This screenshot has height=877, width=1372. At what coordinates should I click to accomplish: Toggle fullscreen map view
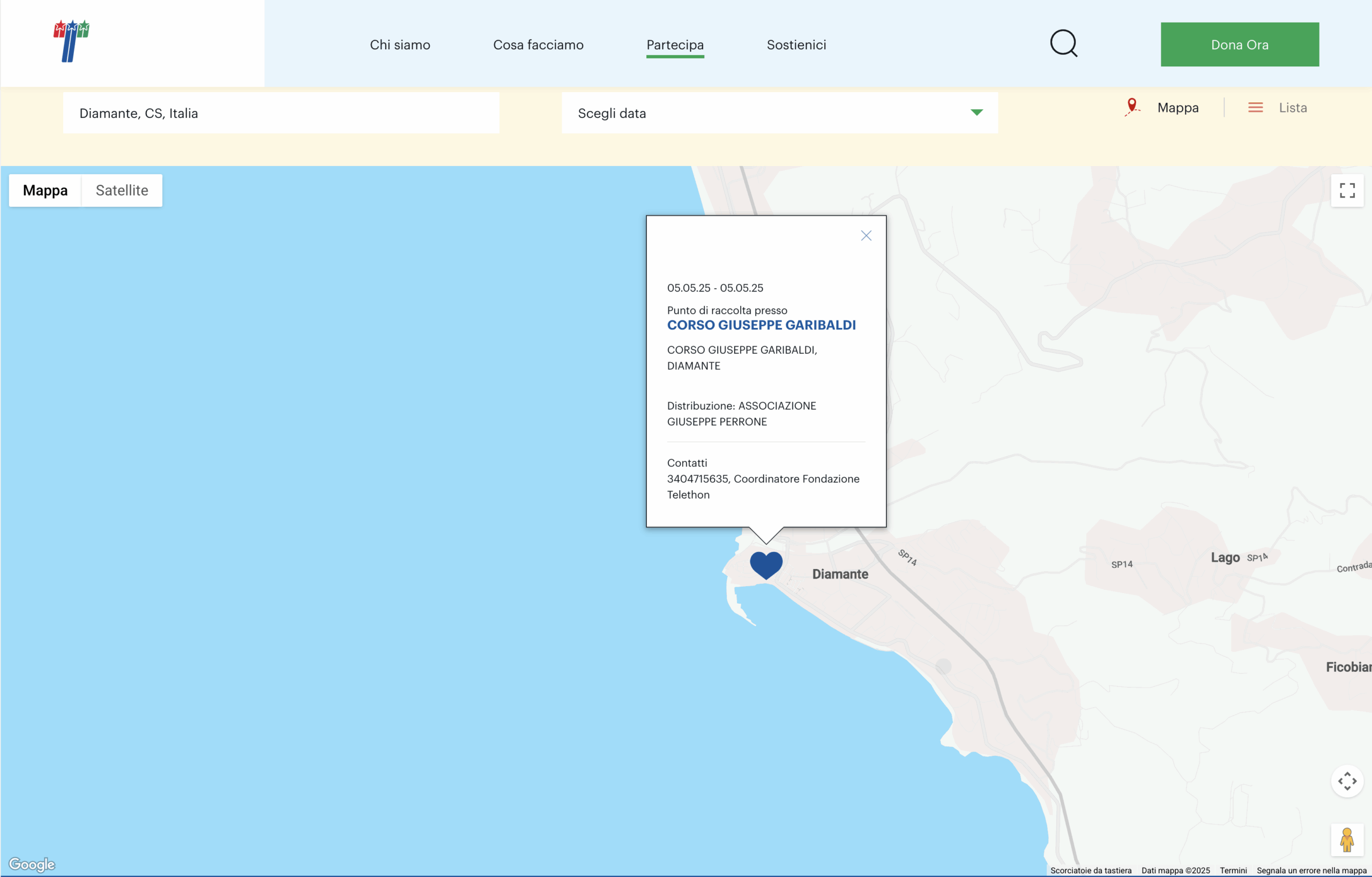click(x=1346, y=190)
